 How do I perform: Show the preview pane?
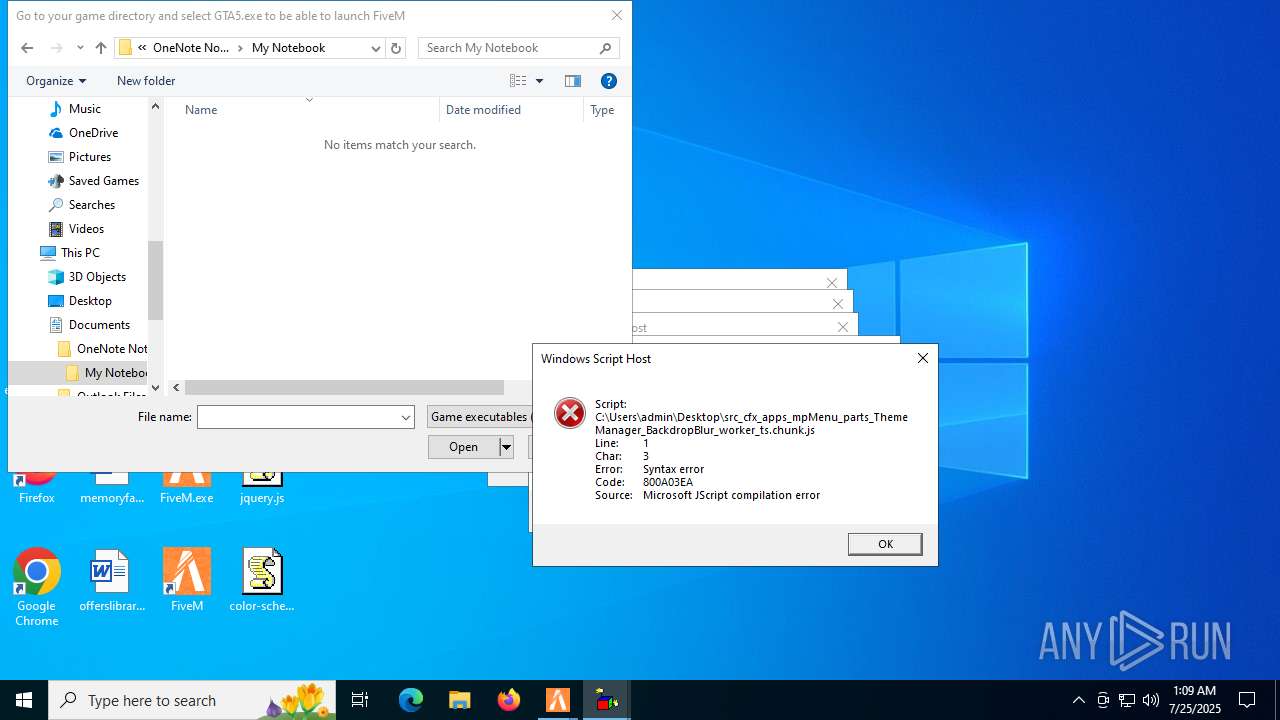pos(573,81)
